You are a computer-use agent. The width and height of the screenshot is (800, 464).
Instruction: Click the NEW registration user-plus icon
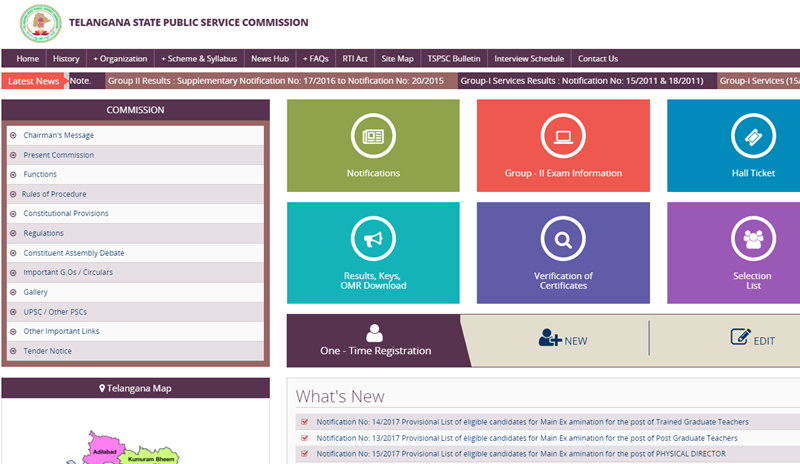click(x=550, y=338)
